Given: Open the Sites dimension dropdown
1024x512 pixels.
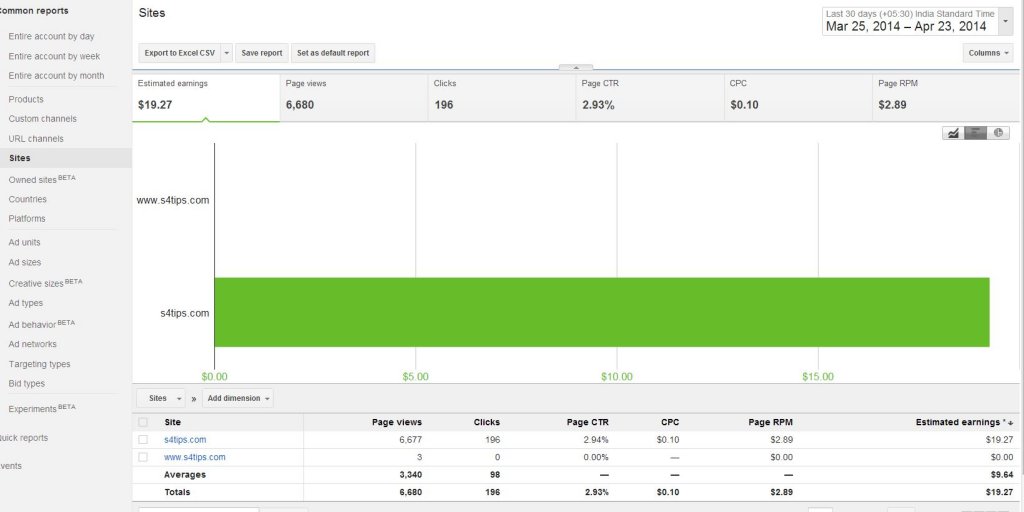Looking at the screenshot, I should coord(161,398).
